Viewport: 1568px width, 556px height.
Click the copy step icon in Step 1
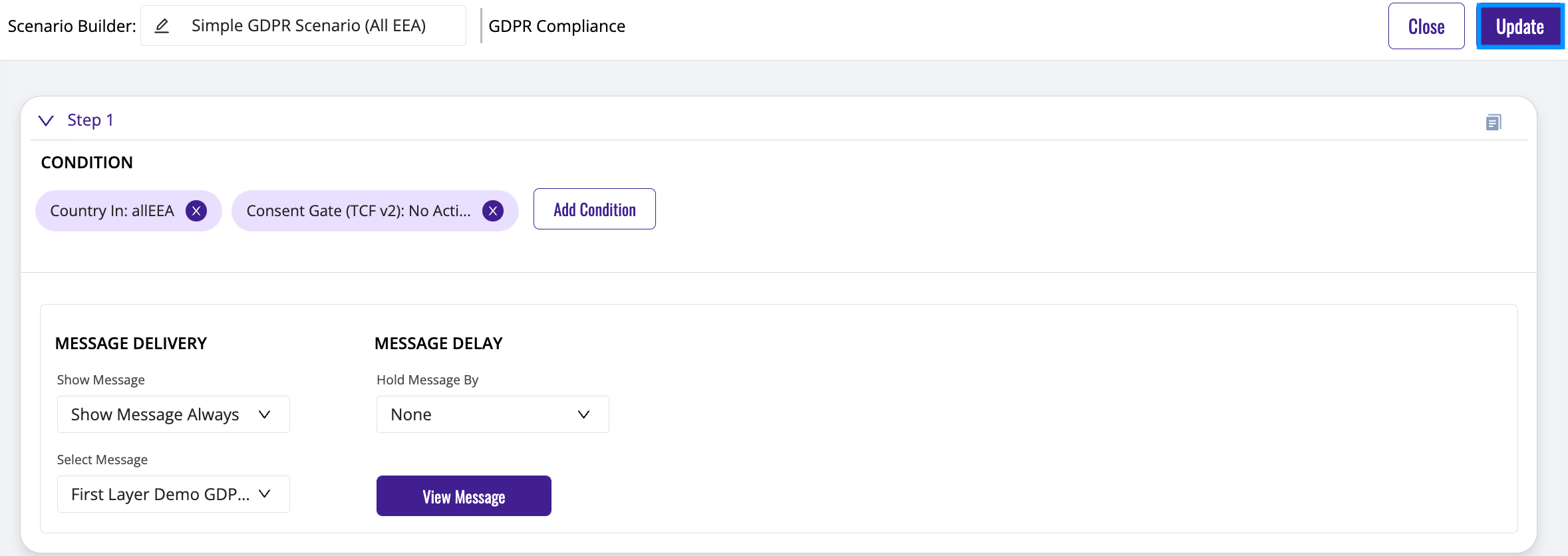(x=1493, y=122)
